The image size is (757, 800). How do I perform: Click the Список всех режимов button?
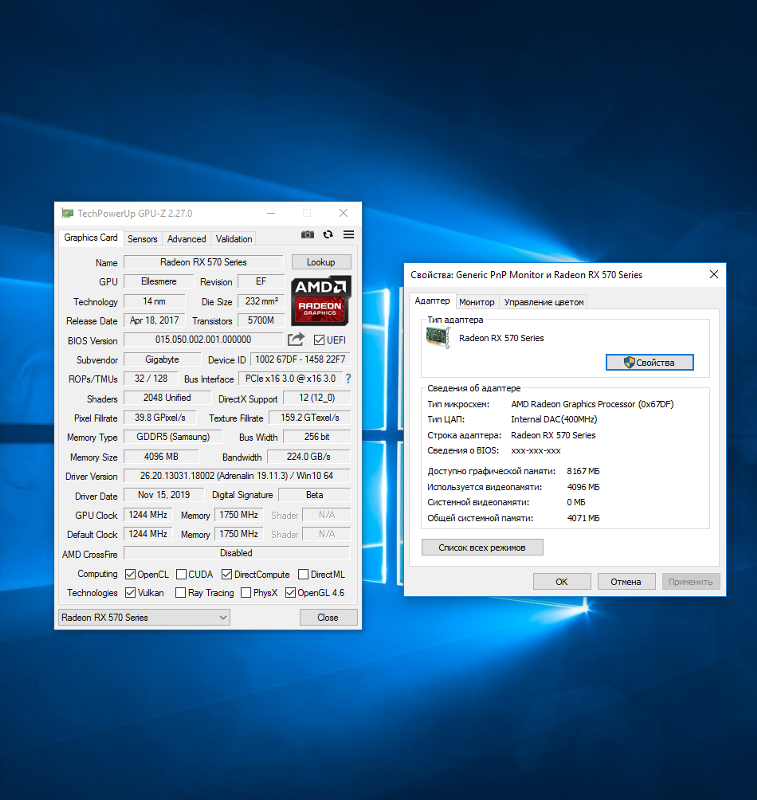click(x=482, y=547)
